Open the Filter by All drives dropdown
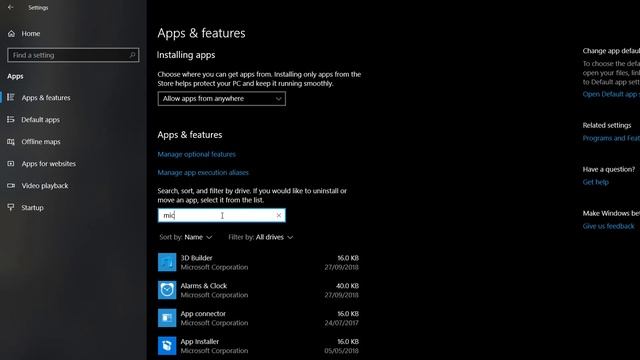This screenshot has width=640, height=360. (x=261, y=237)
